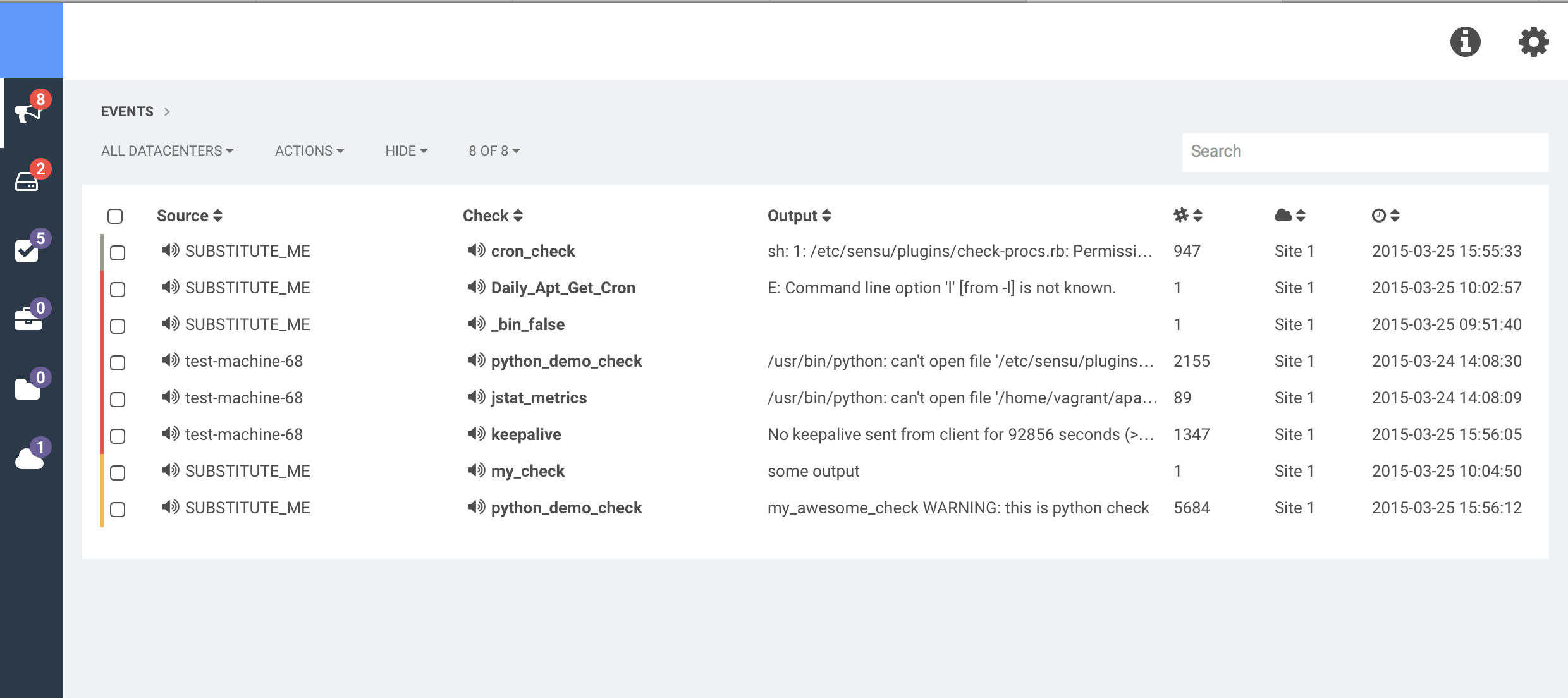1568x698 pixels.
Task: Open the Clients server icon in sidebar
Action: pyautogui.click(x=27, y=182)
